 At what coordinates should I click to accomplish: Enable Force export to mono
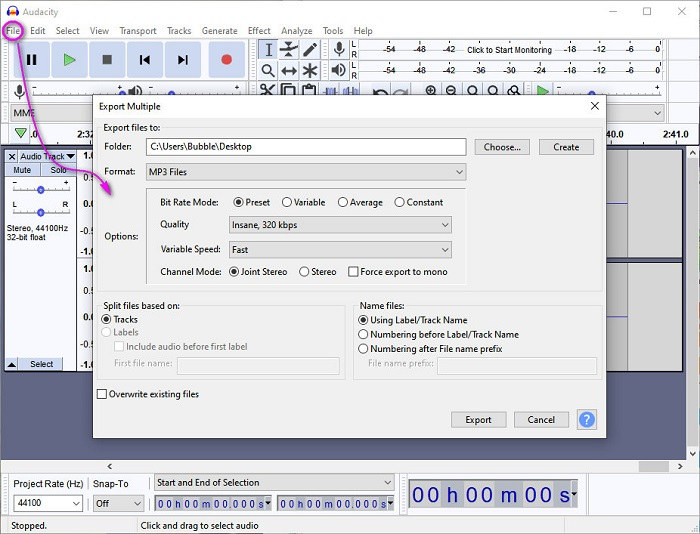click(x=398, y=271)
